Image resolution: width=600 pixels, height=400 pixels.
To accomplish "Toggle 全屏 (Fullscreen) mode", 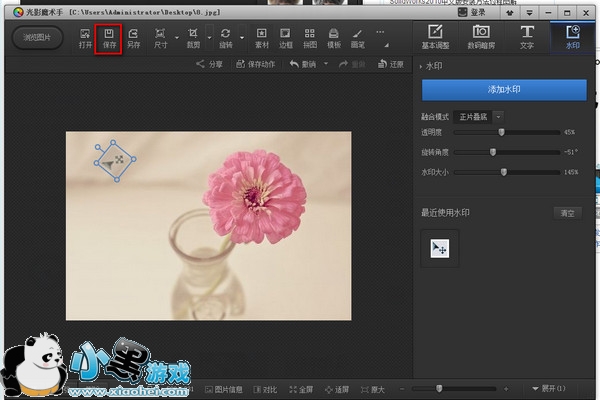I will [300, 388].
